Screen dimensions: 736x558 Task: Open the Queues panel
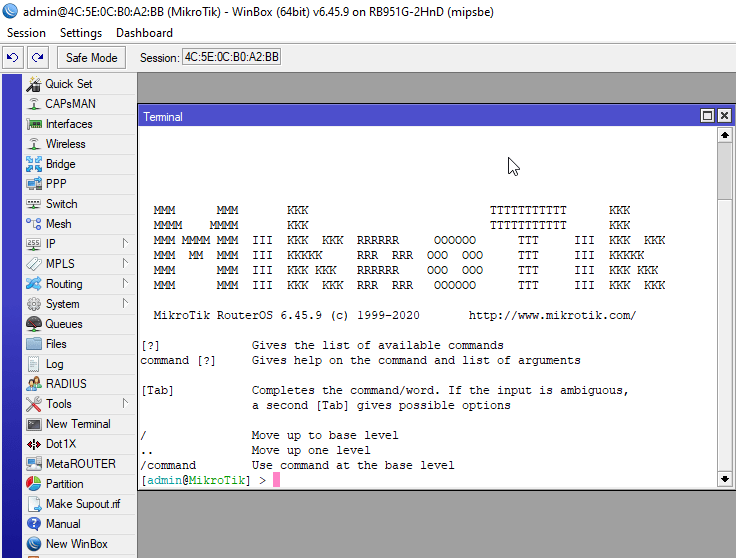[x=64, y=324]
